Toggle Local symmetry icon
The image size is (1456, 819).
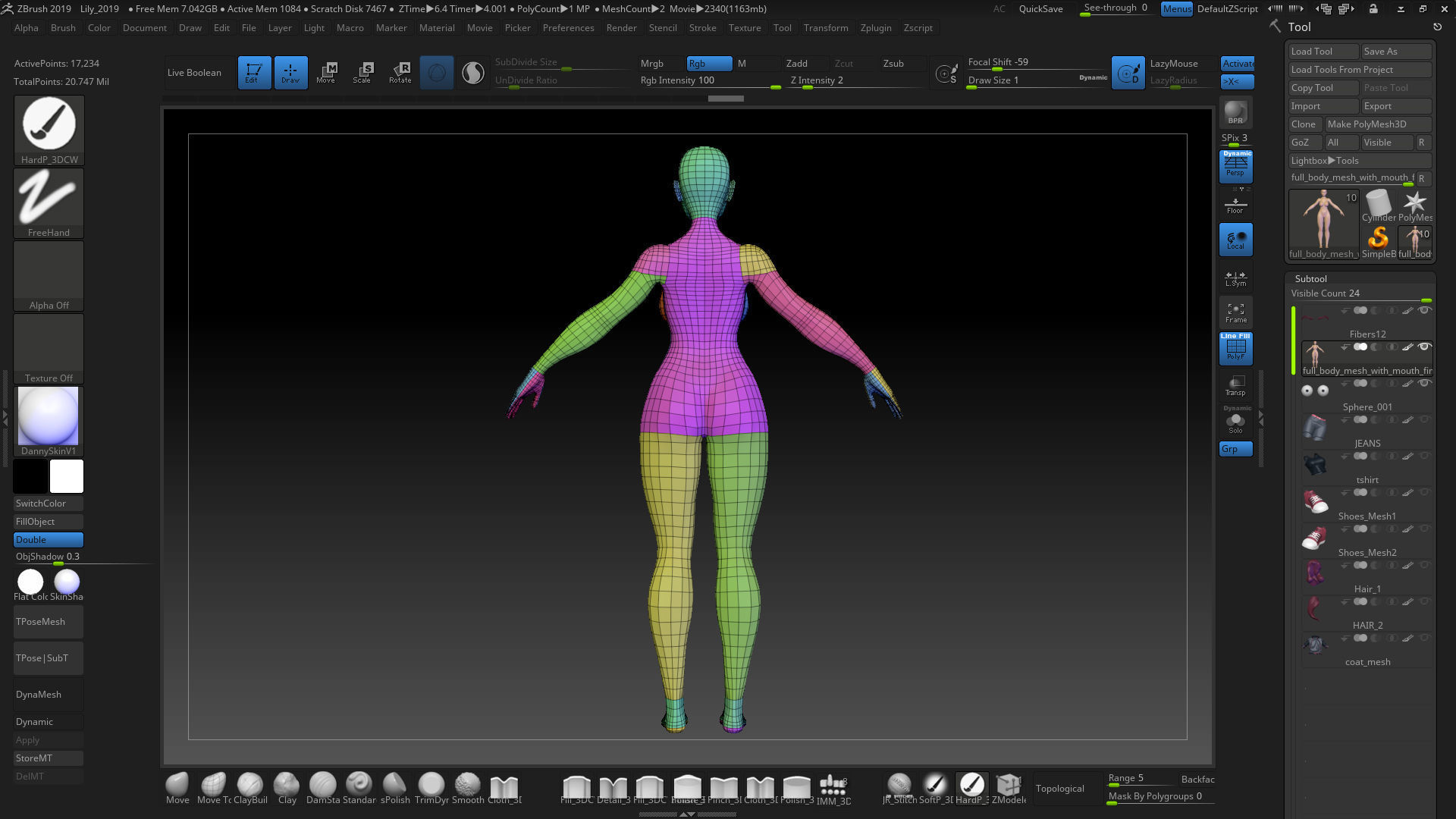1235,240
